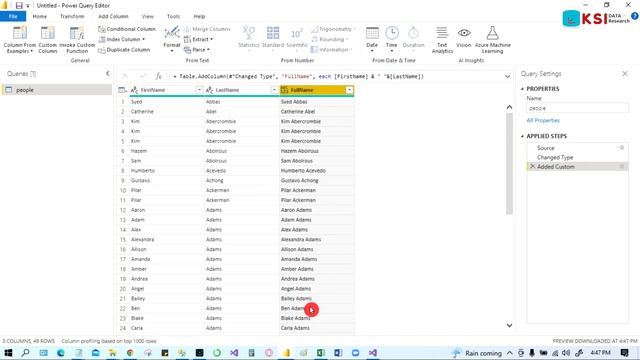Click the query Name input field
The image size is (640, 360).
point(577,108)
